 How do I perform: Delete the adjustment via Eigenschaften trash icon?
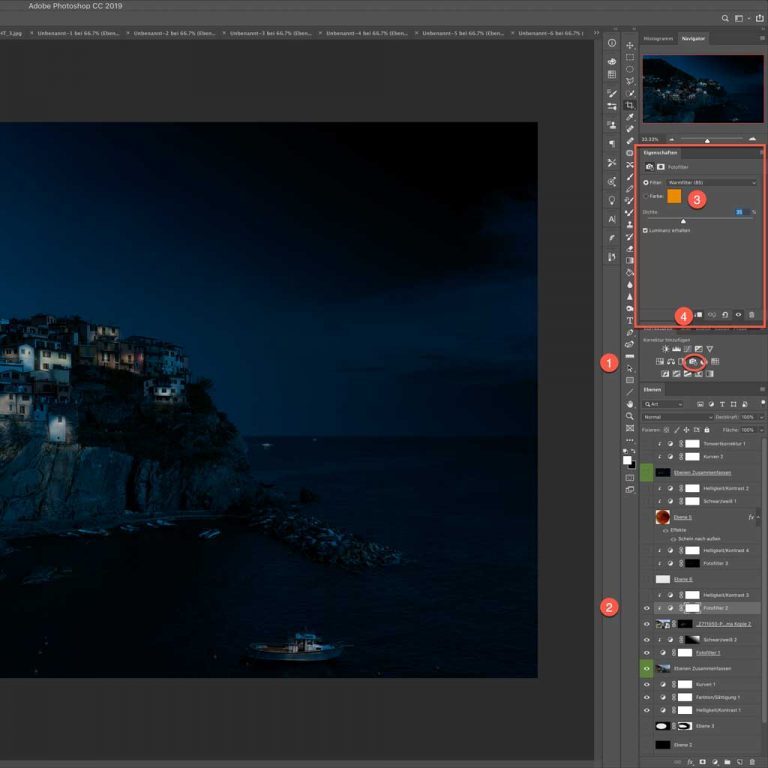[x=752, y=315]
